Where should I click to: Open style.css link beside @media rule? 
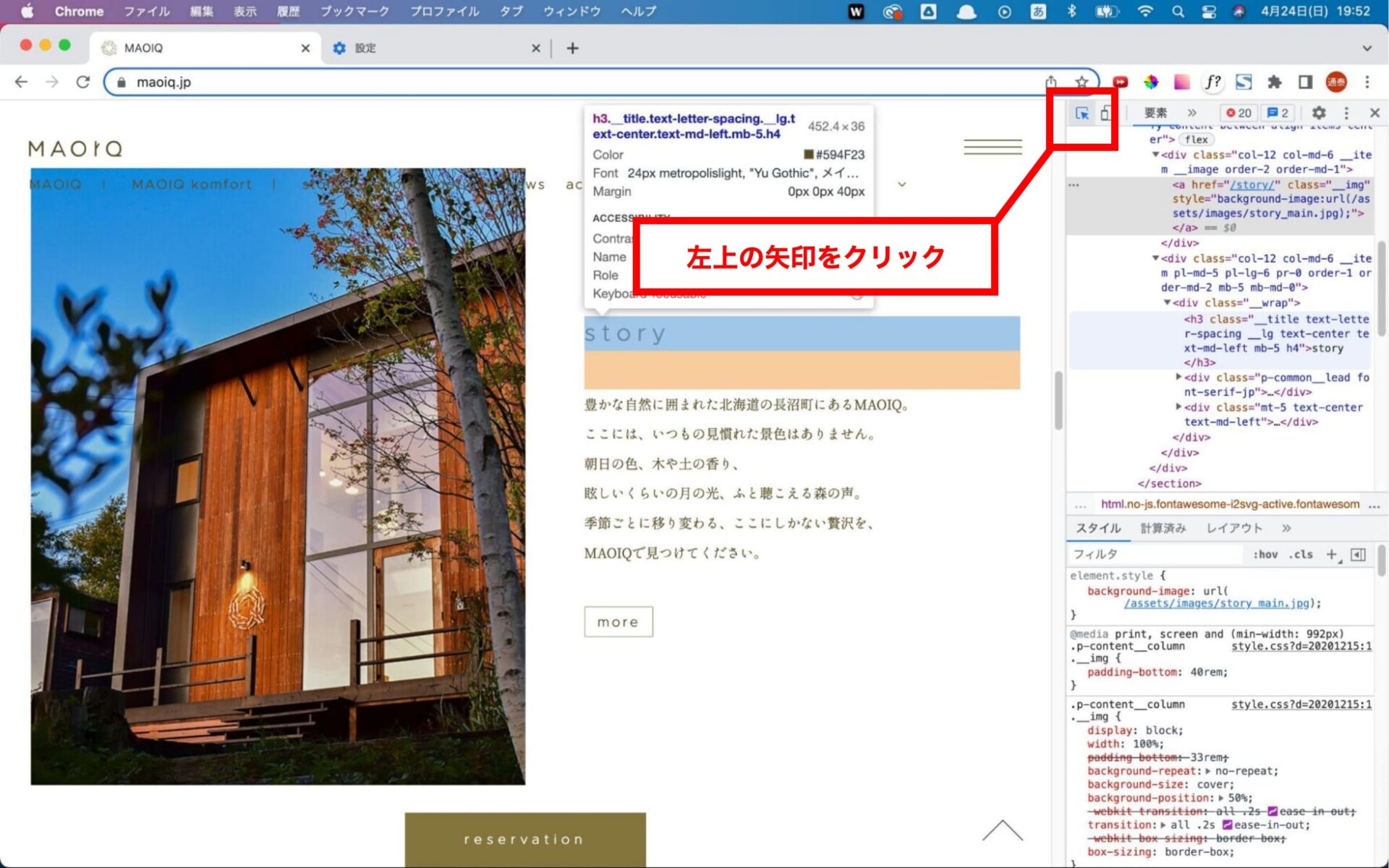pyautogui.click(x=1301, y=646)
